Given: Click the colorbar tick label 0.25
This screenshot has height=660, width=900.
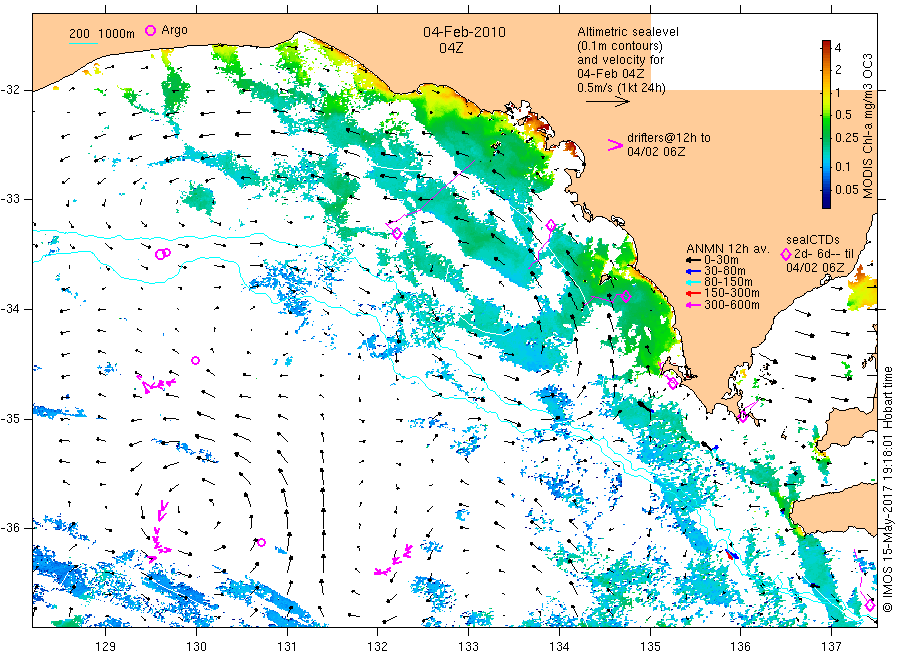Looking at the screenshot, I should 847,138.
